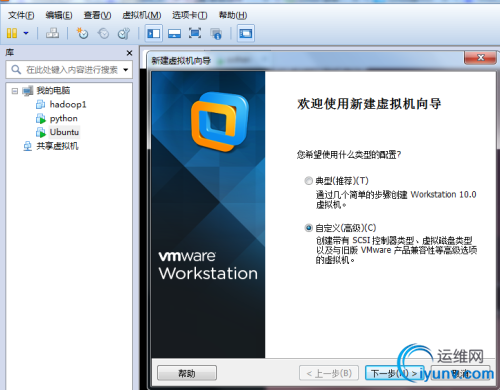Click the 下一步(N) next button
This screenshot has height=390, width=500.
coord(394,373)
